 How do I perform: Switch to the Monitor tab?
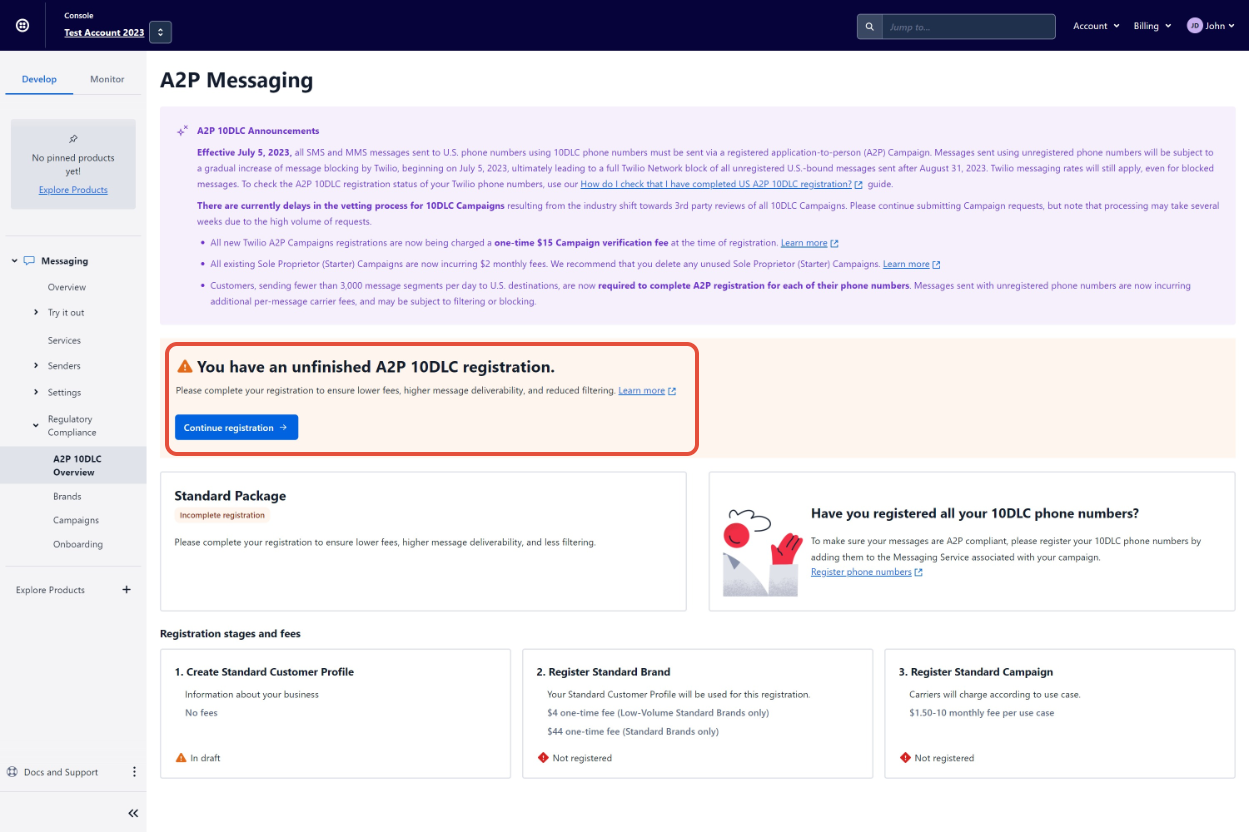pos(107,79)
